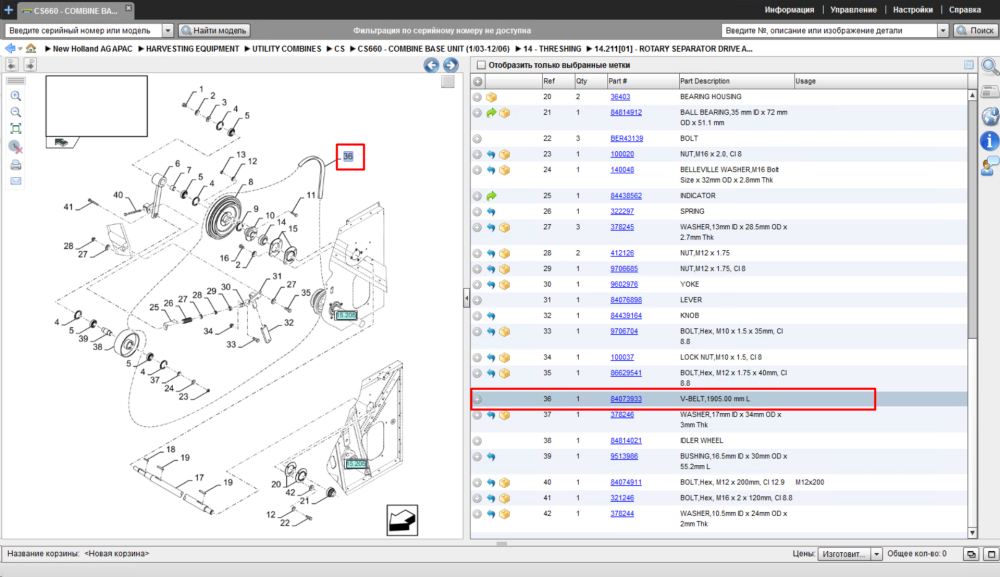Select the round marker for LEVER row
This screenshot has width=1000, height=577.
click(477, 300)
